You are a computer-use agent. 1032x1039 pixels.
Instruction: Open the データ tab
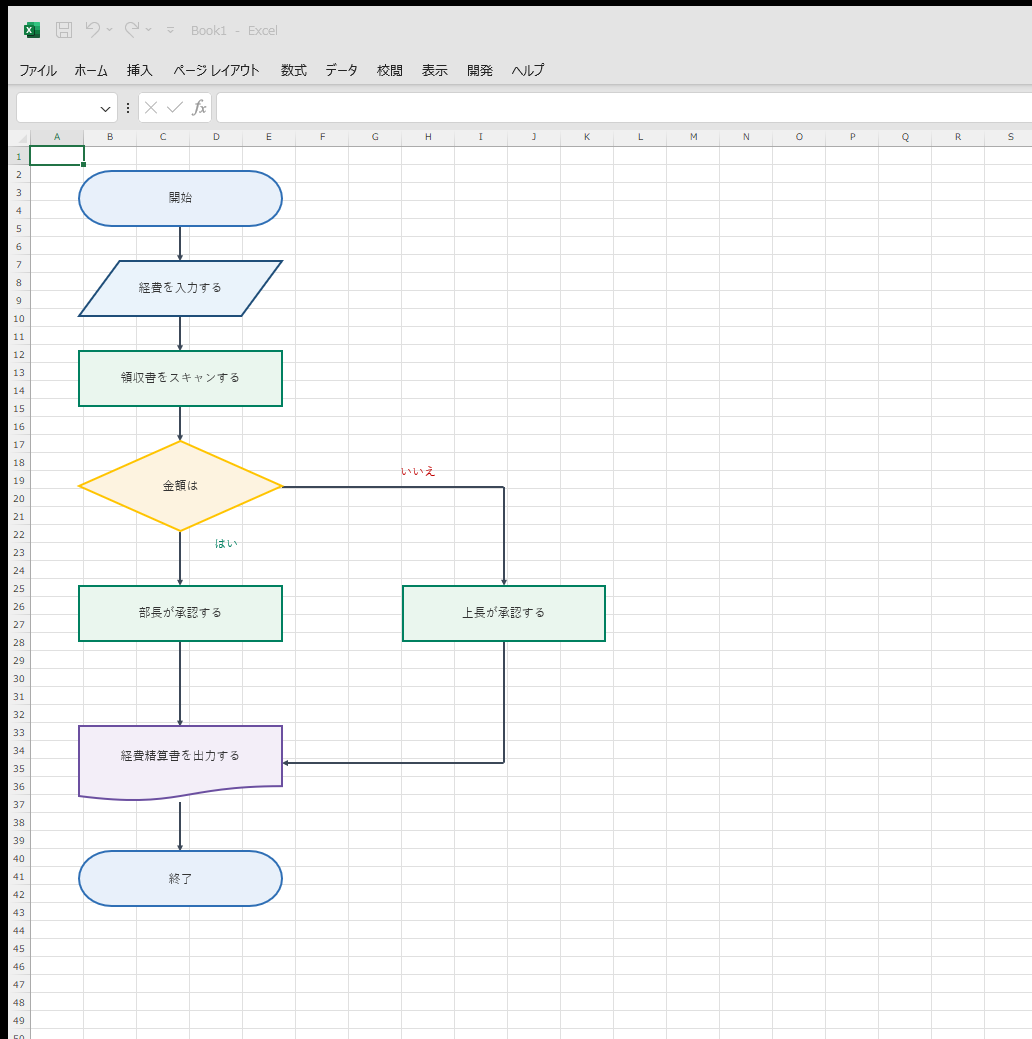pos(341,70)
